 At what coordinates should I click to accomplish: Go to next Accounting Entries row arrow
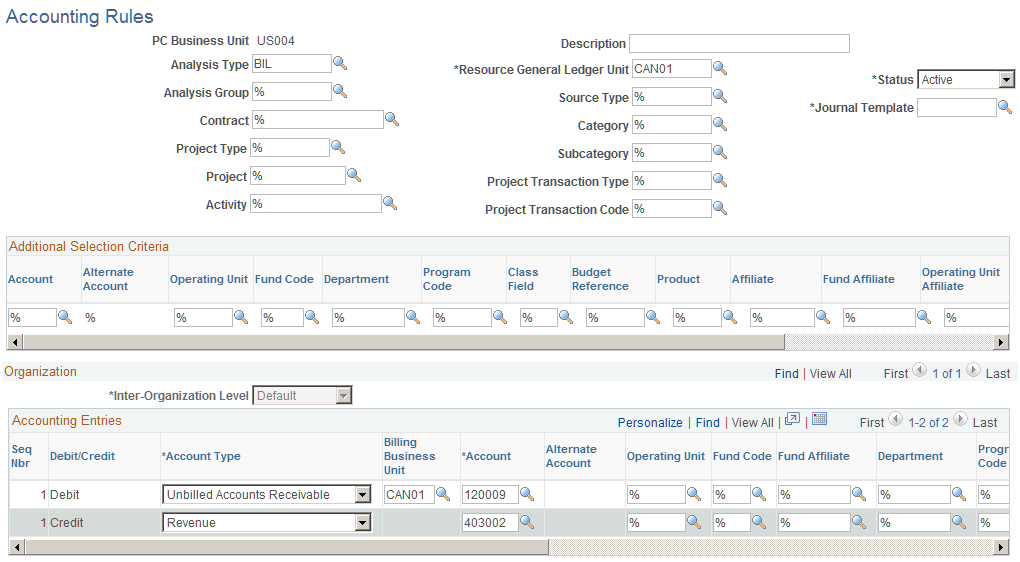(x=961, y=420)
